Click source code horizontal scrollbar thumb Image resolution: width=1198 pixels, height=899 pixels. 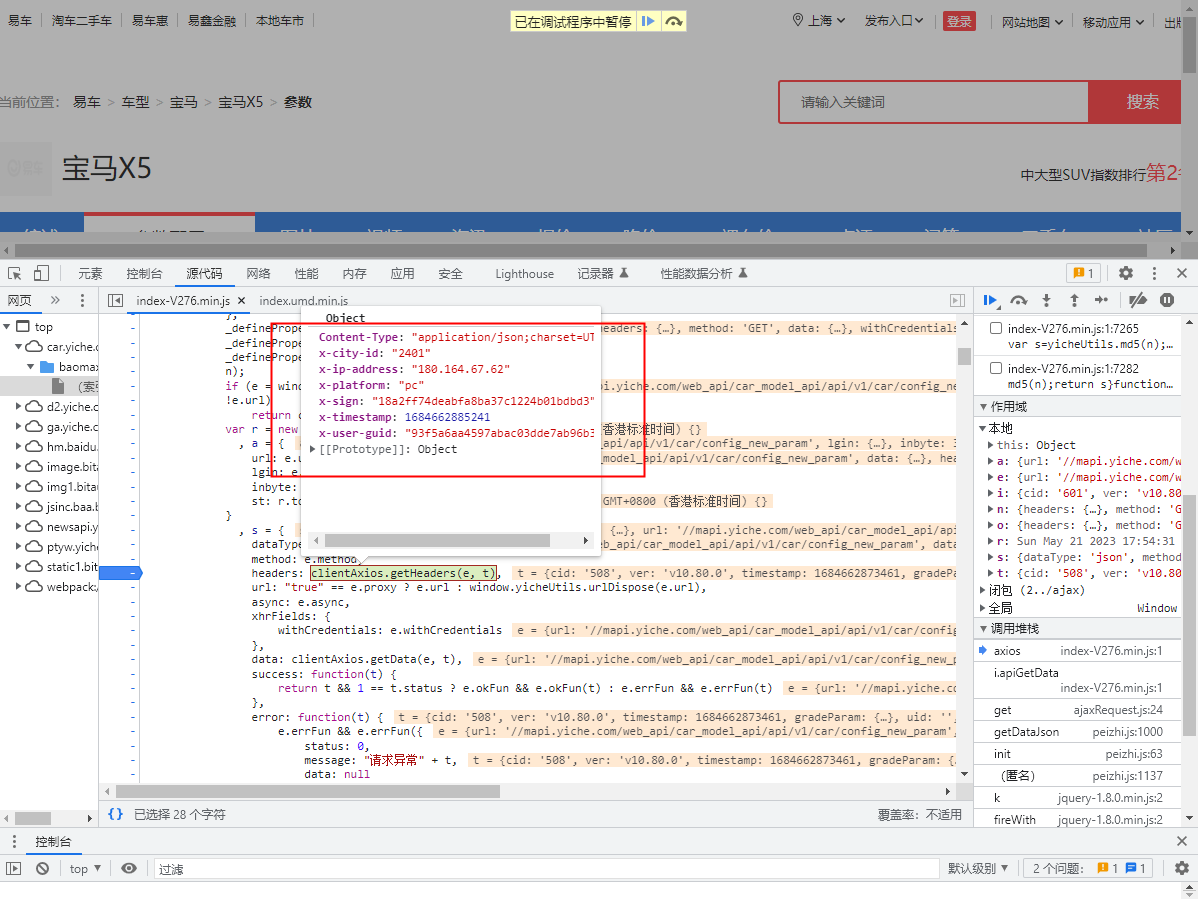(308, 791)
